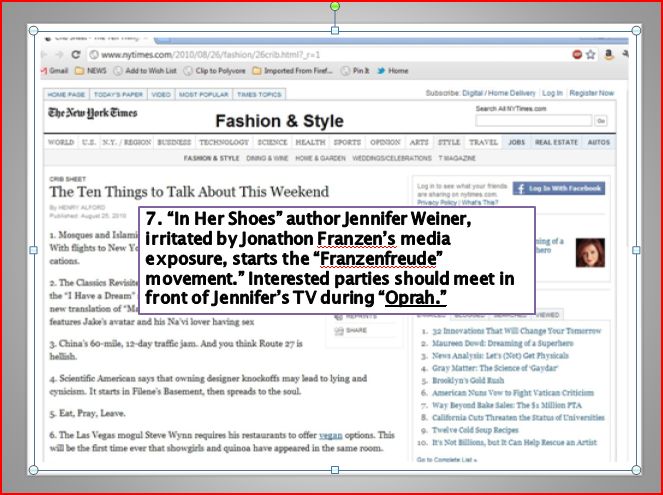Open the MOST POPULAR tab
Image resolution: width=663 pixels, height=495 pixels.
pyautogui.click(x=203, y=94)
